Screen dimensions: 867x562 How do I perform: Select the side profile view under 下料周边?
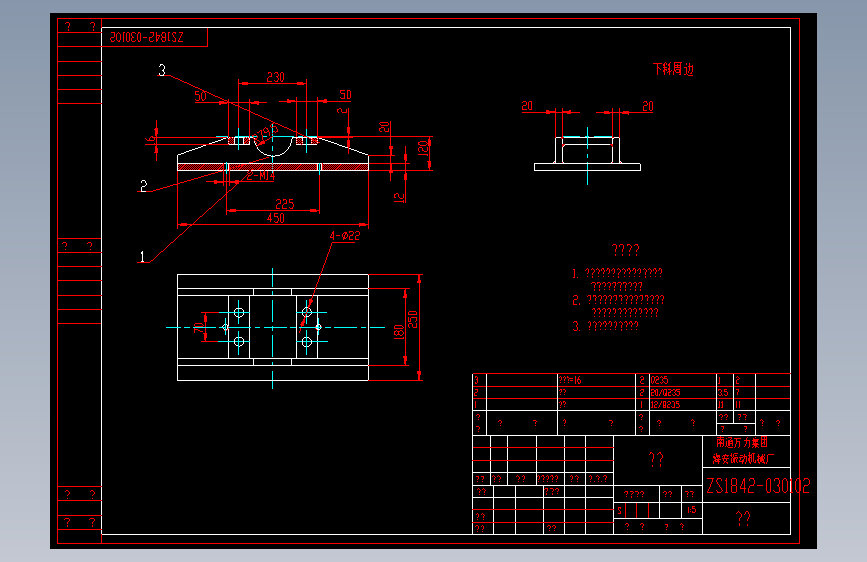pos(587,150)
